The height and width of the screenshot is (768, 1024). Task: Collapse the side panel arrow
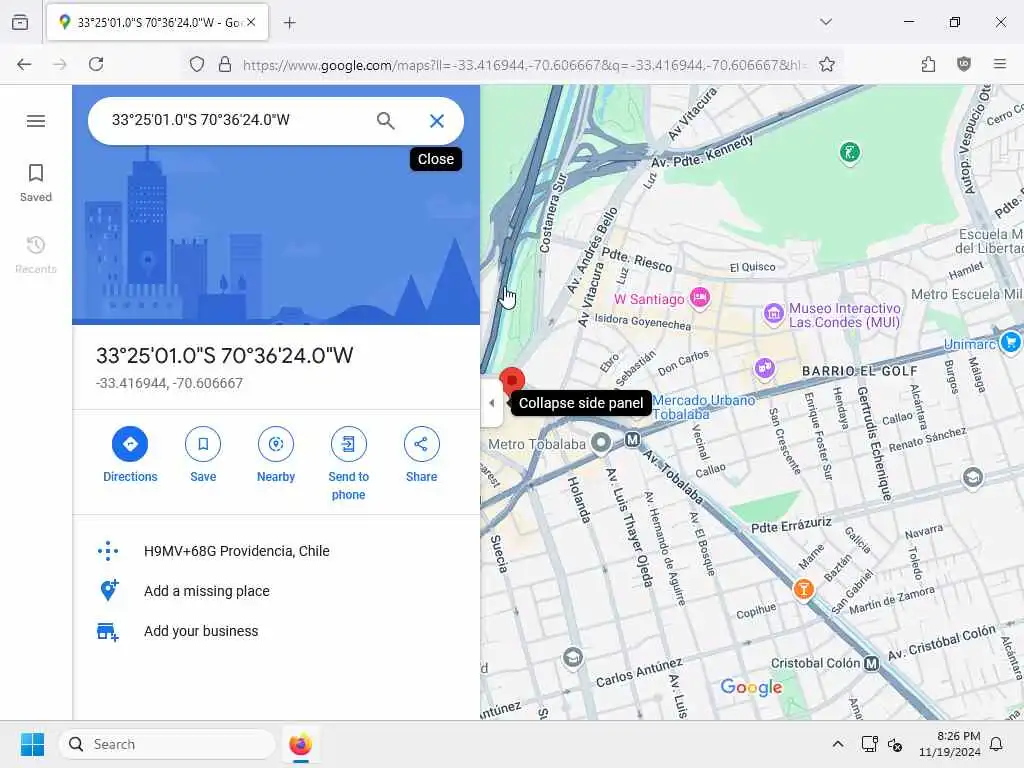coord(492,403)
